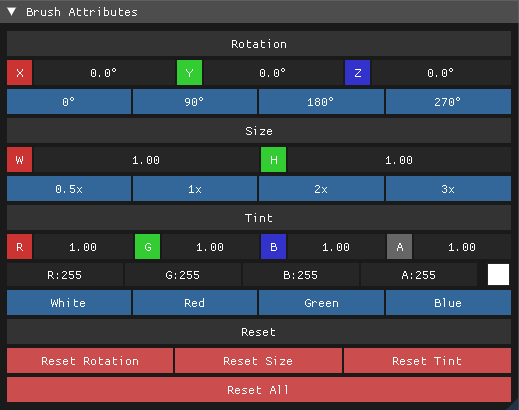Click the A:255 color value field

(x=419, y=275)
